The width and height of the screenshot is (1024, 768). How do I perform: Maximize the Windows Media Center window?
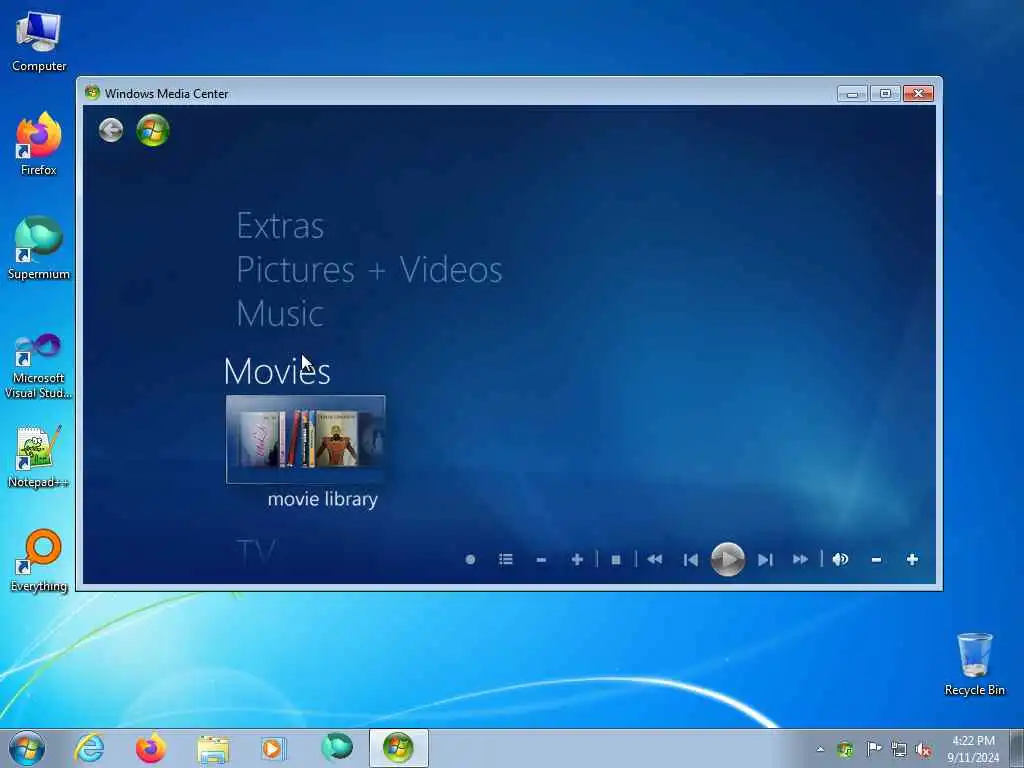[885, 93]
